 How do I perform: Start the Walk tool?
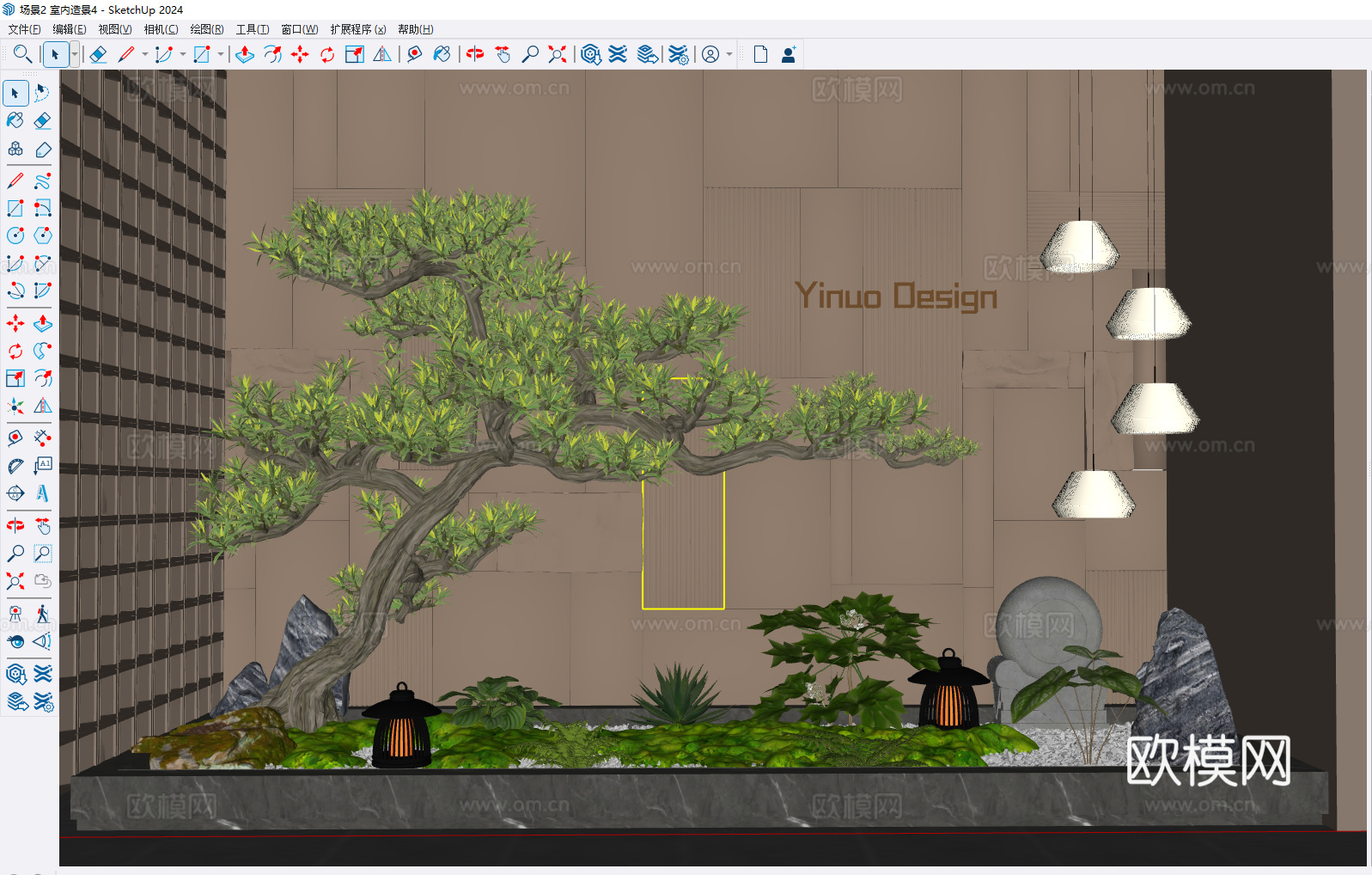pyautogui.click(x=42, y=614)
